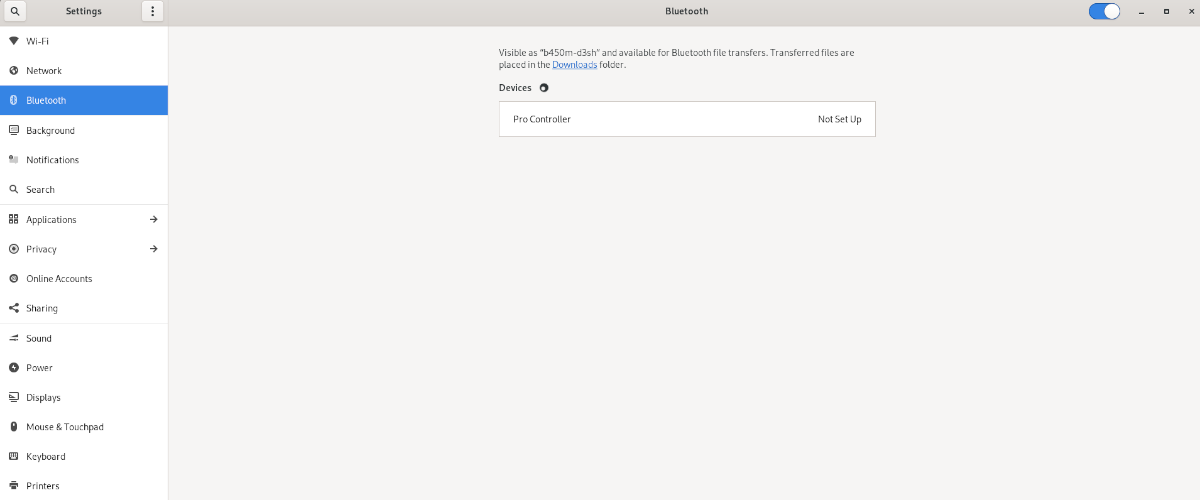This screenshot has height=500, width=1200.
Task: Select the Pro Controller device row
Action: tap(687, 119)
